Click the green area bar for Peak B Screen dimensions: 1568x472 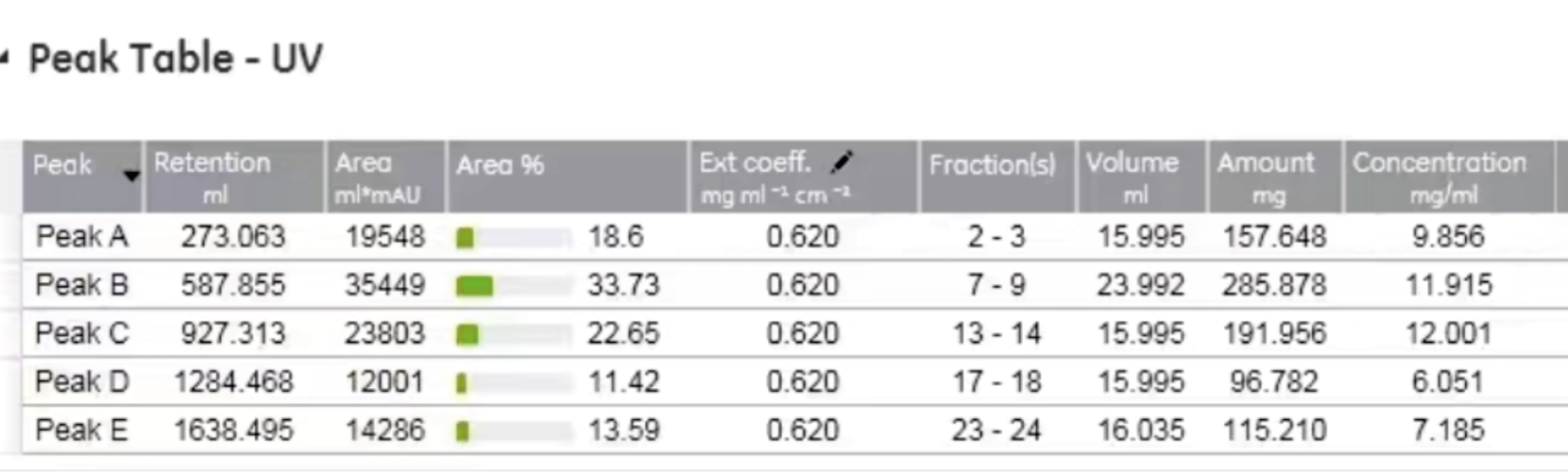point(474,286)
